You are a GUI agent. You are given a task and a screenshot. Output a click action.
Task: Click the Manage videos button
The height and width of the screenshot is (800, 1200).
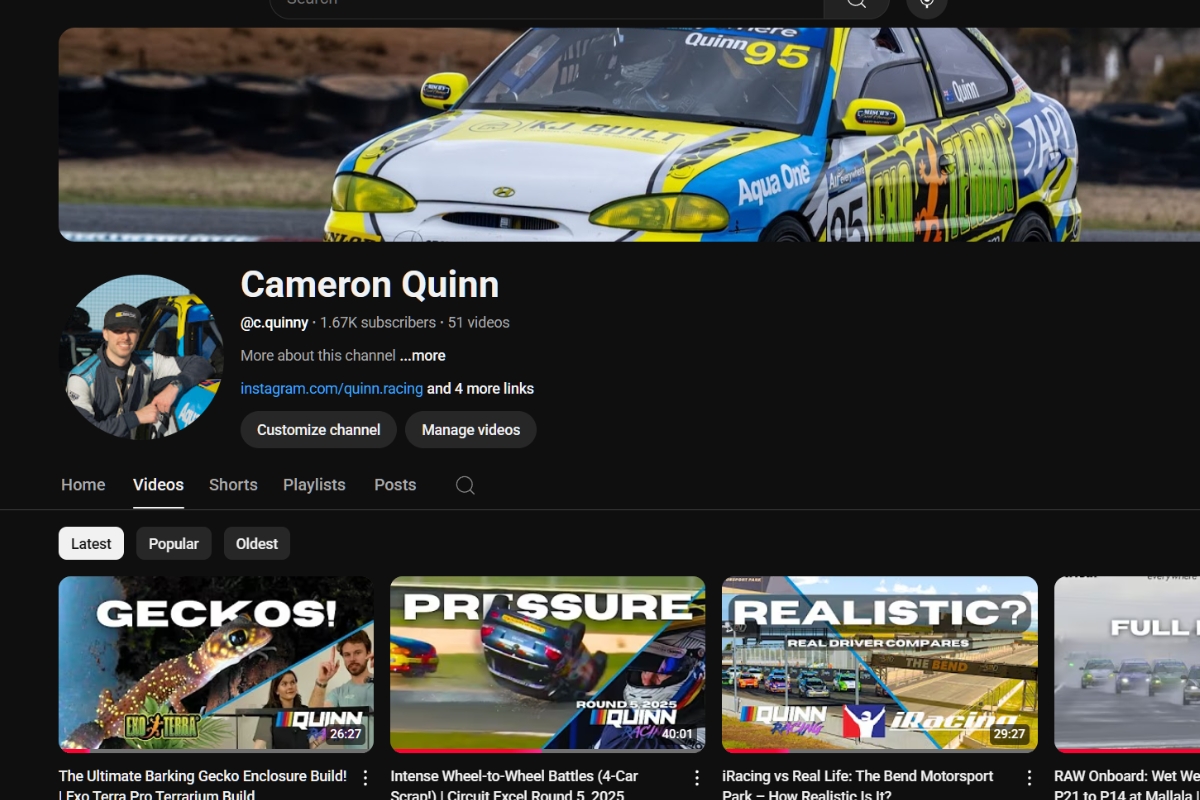point(471,430)
